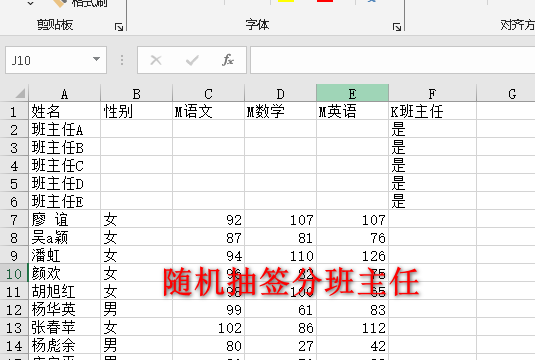Screen dimensions: 535x360
Task: Select row 7 header
Action: [x=14, y=219]
